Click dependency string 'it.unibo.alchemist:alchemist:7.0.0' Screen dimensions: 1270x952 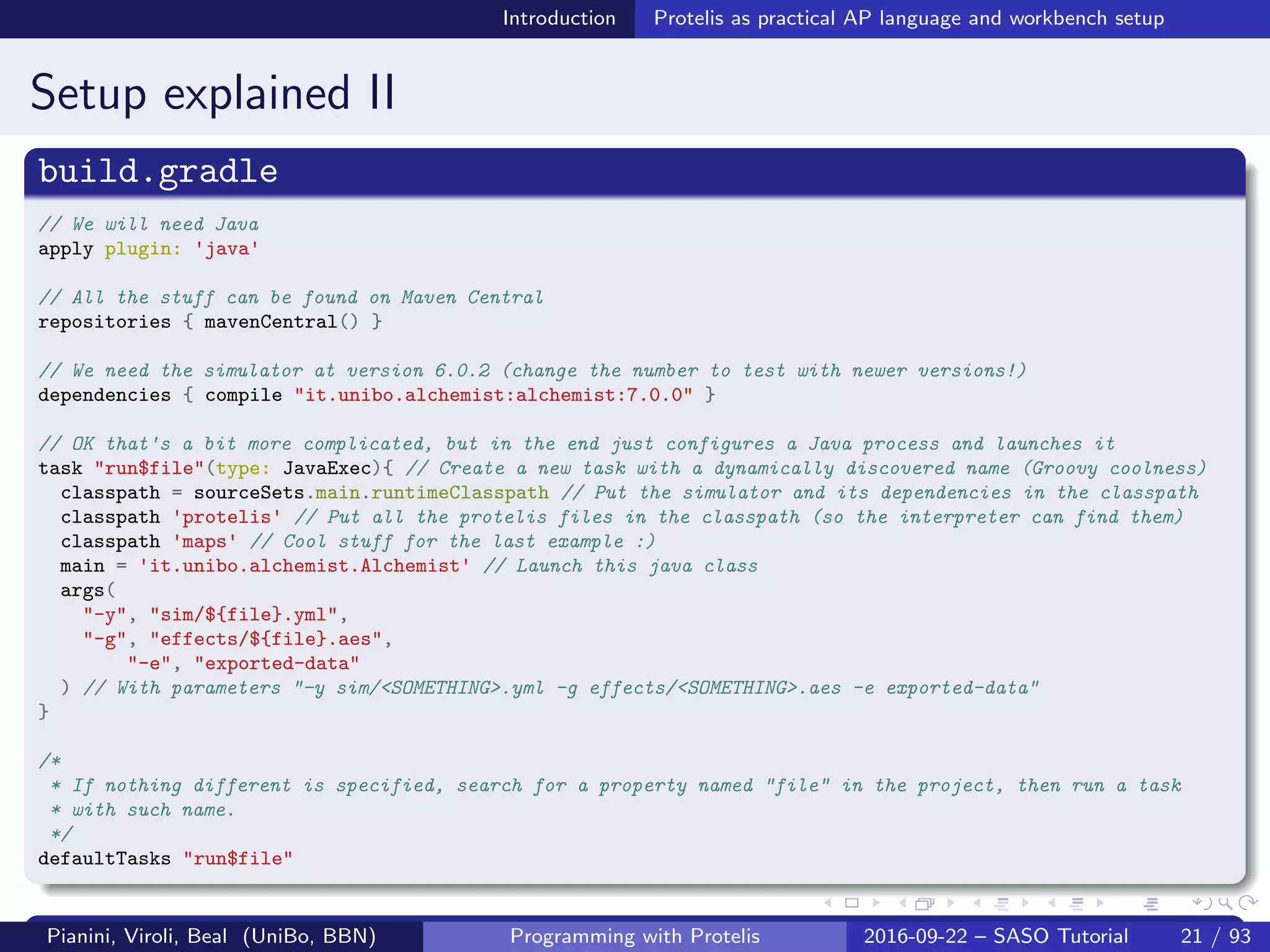coord(493,395)
